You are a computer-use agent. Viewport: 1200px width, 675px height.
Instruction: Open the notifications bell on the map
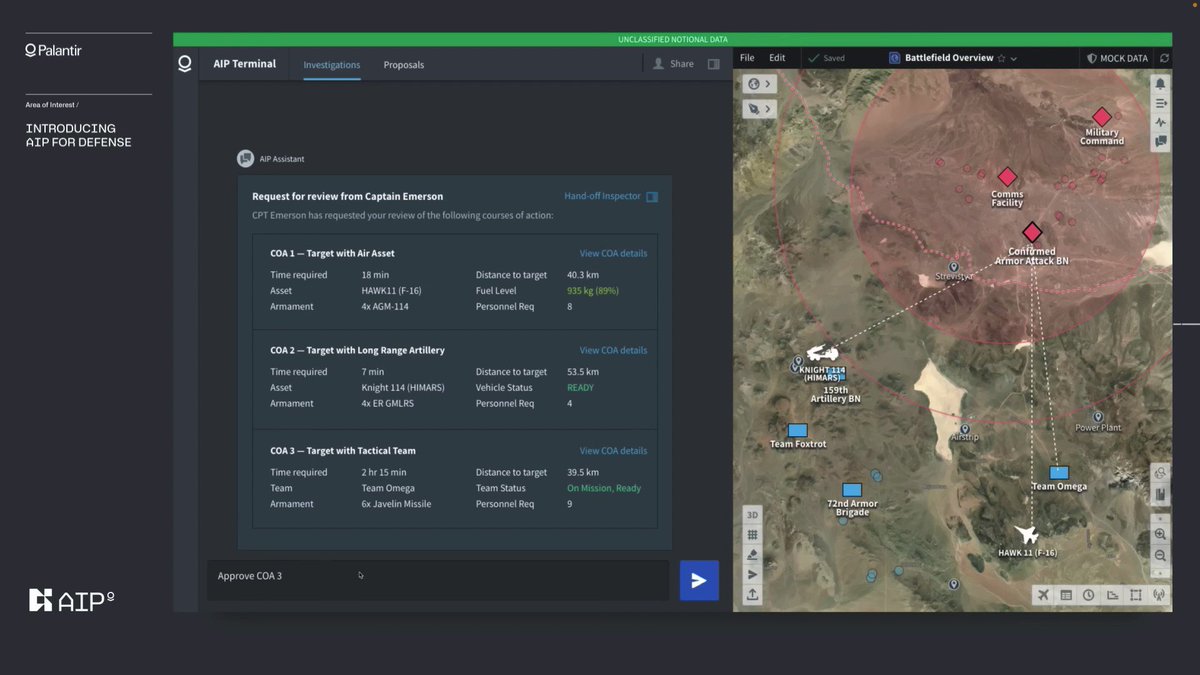[1160, 84]
